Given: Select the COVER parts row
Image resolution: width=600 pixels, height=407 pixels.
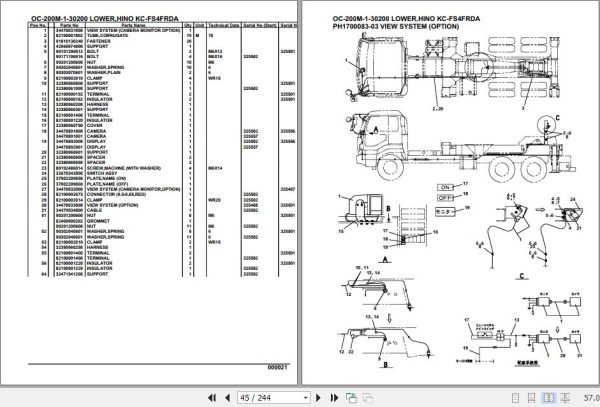Looking at the screenshot, I should coord(162,125).
